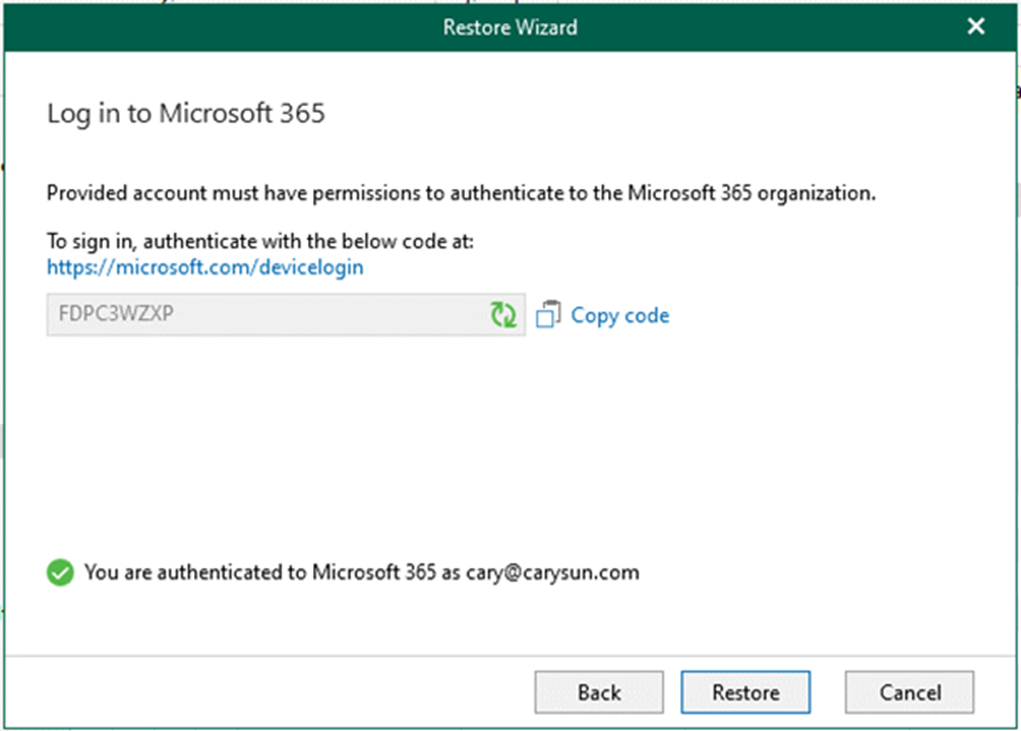Screen dimensions: 1021x731
Task: Click the Copy code link text
Action: click(620, 315)
